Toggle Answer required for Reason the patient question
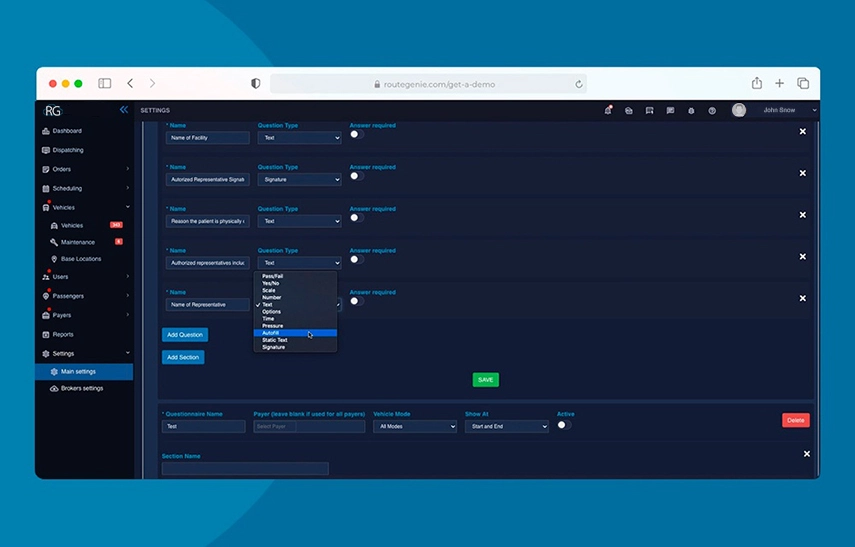 pos(357,218)
